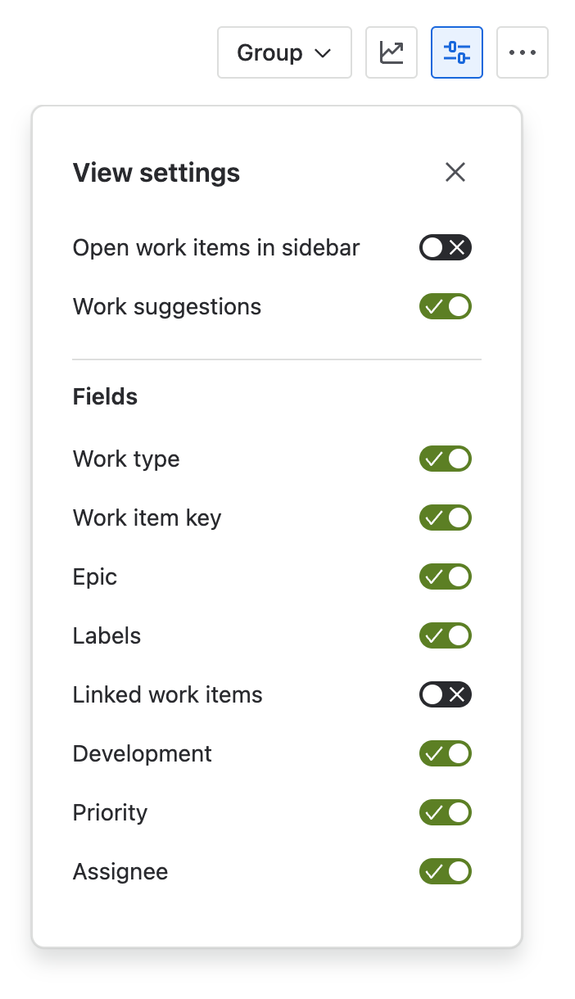Viewport: 575px width, 999px height.
Task: Turn off Work suggestions toggle
Action: (445, 306)
